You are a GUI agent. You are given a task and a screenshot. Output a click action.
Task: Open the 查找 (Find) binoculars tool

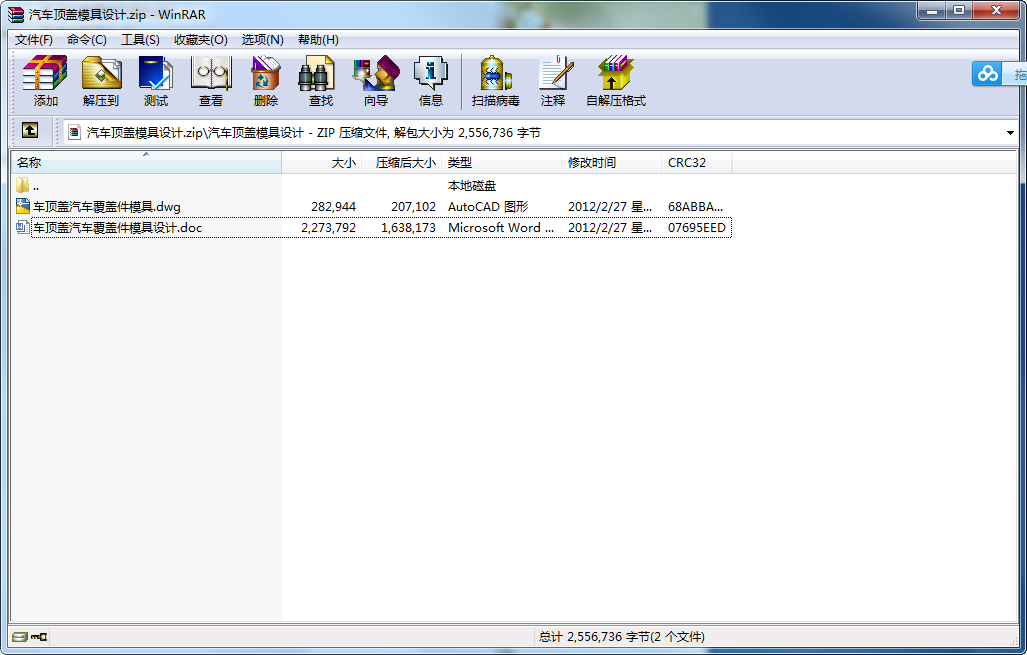coord(320,81)
